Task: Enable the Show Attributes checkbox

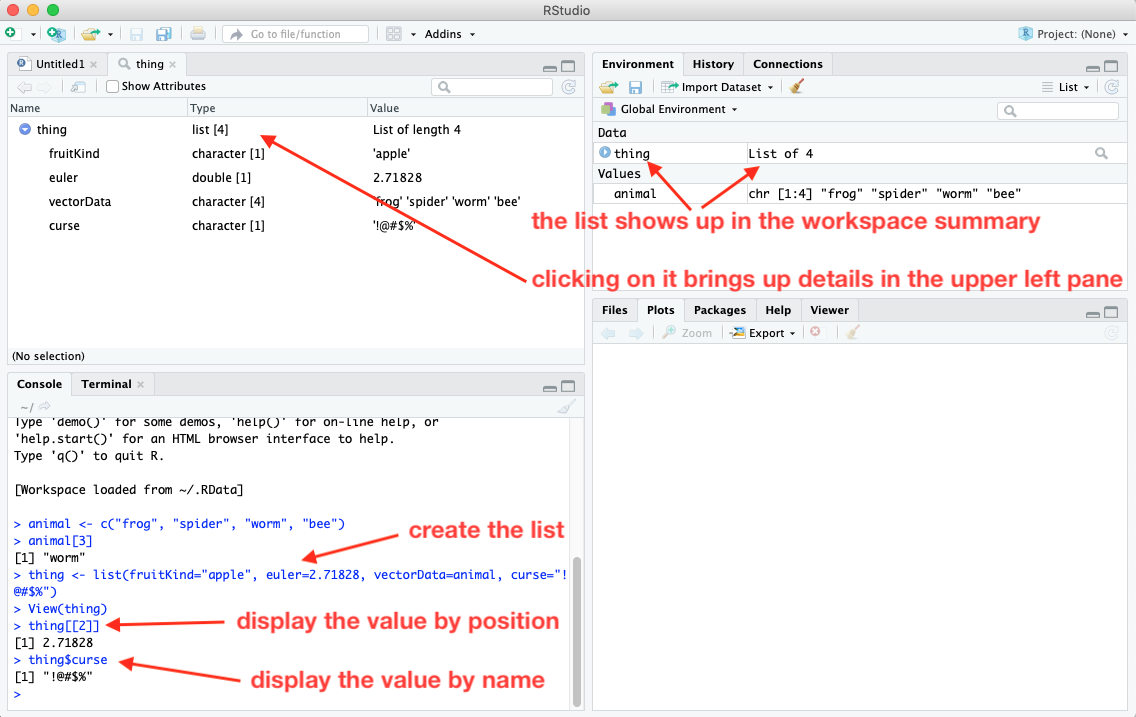Action: coord(112,86)
